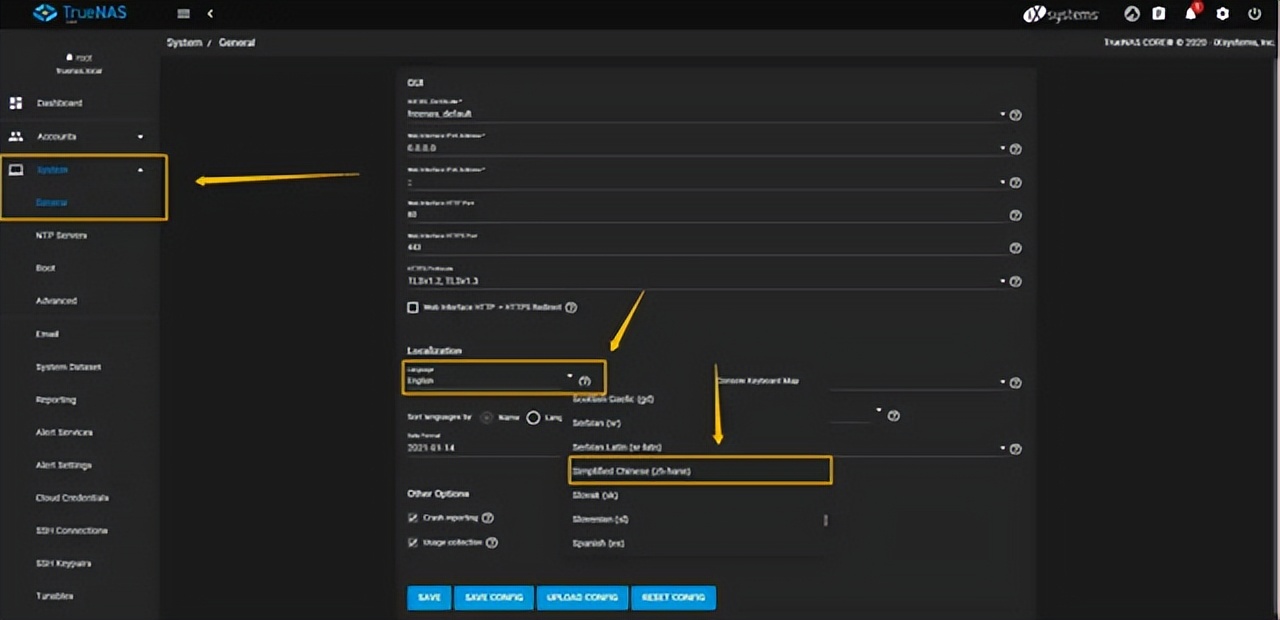Click help icon beside Crash reporting

pyautogui.click(x=488, y=518)
